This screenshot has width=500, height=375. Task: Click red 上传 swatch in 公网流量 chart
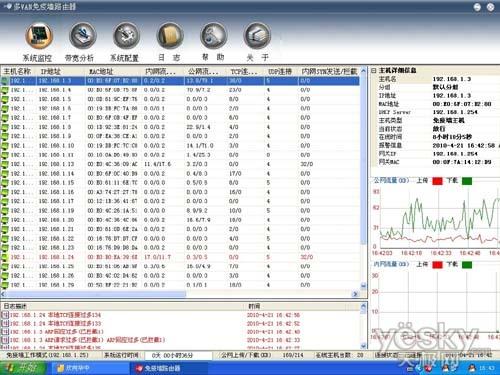(x=437, y=181)
